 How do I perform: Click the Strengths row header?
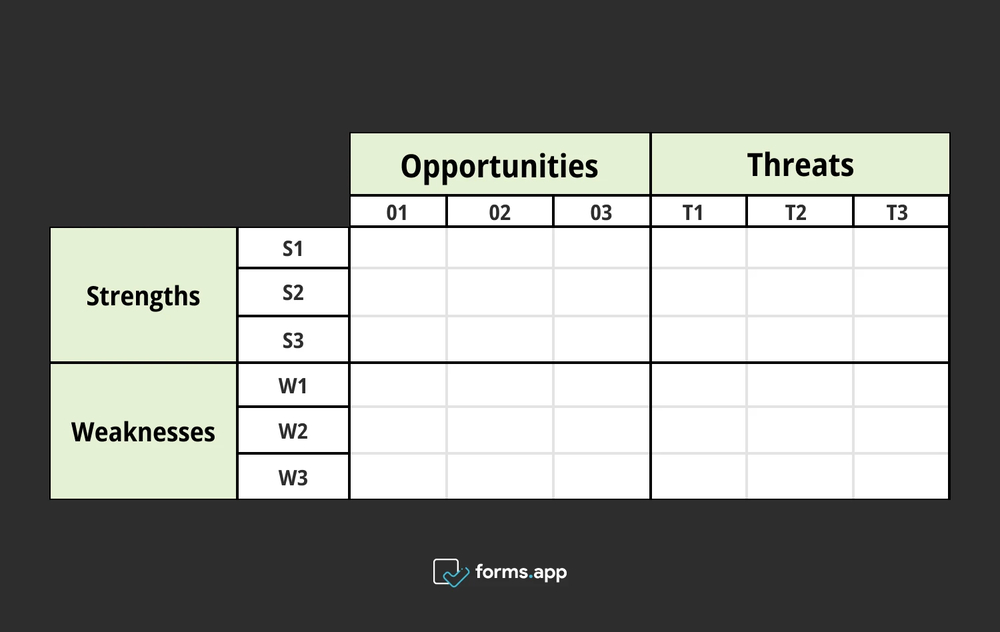(143, 296)
